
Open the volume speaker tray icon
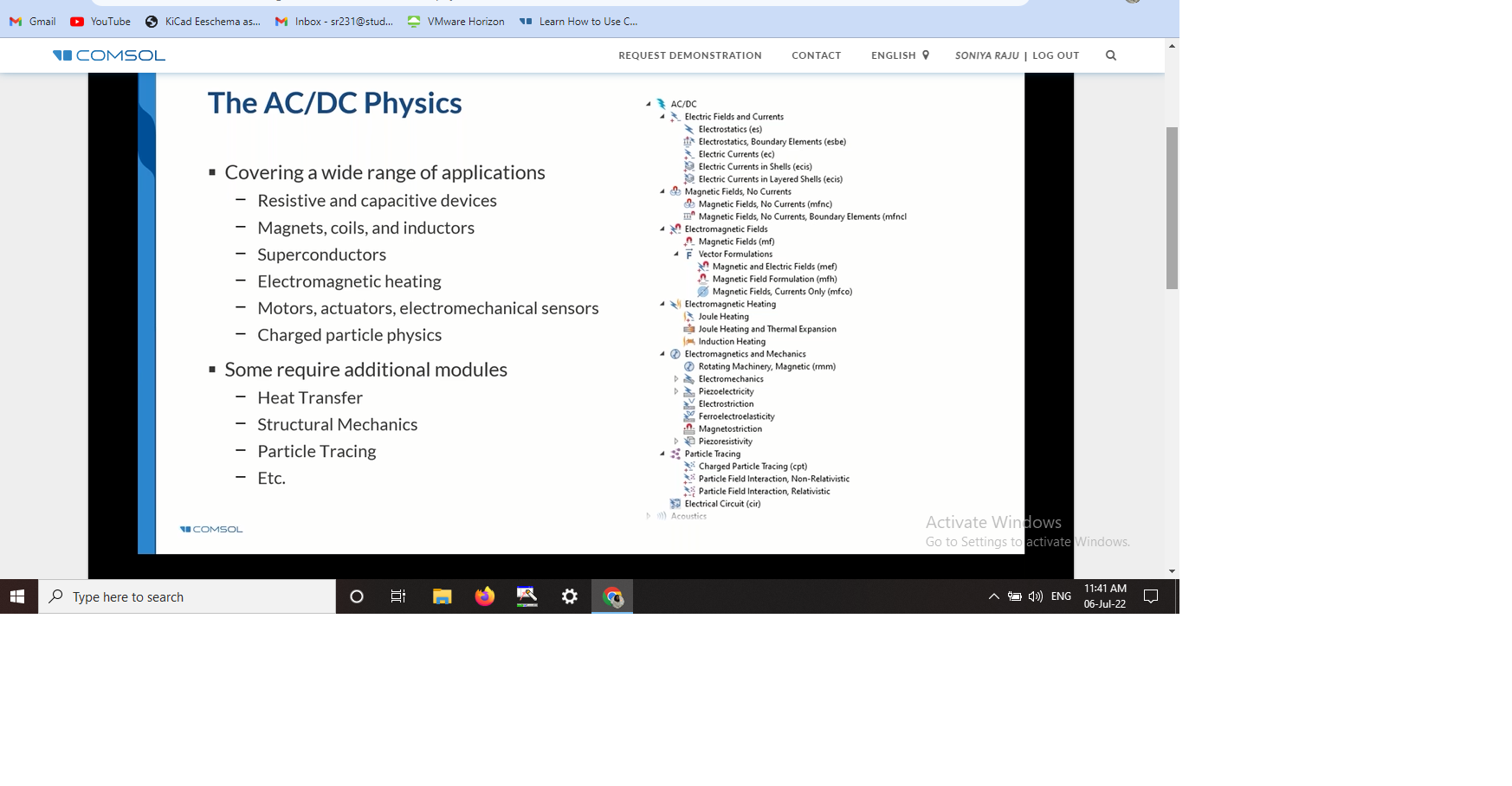pos(1036,596)
